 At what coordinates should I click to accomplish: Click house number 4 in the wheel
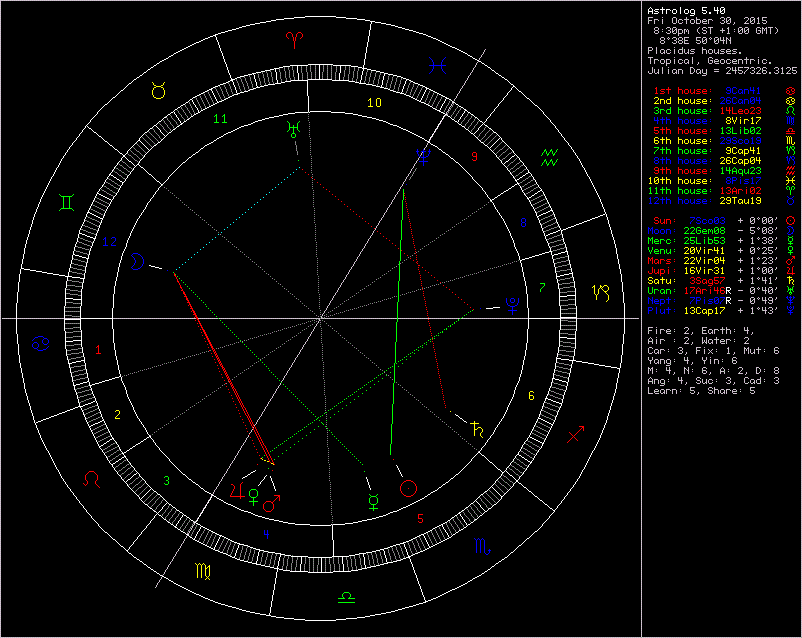[266, 534]
